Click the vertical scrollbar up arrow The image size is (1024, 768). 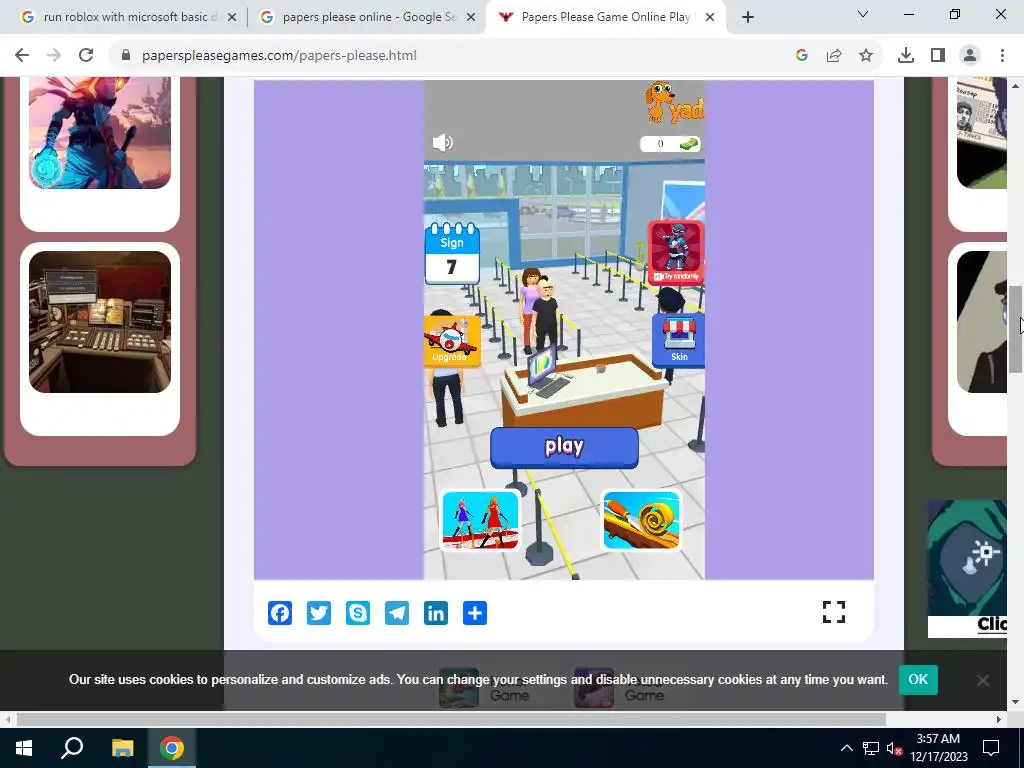(x=1015, y=85)
